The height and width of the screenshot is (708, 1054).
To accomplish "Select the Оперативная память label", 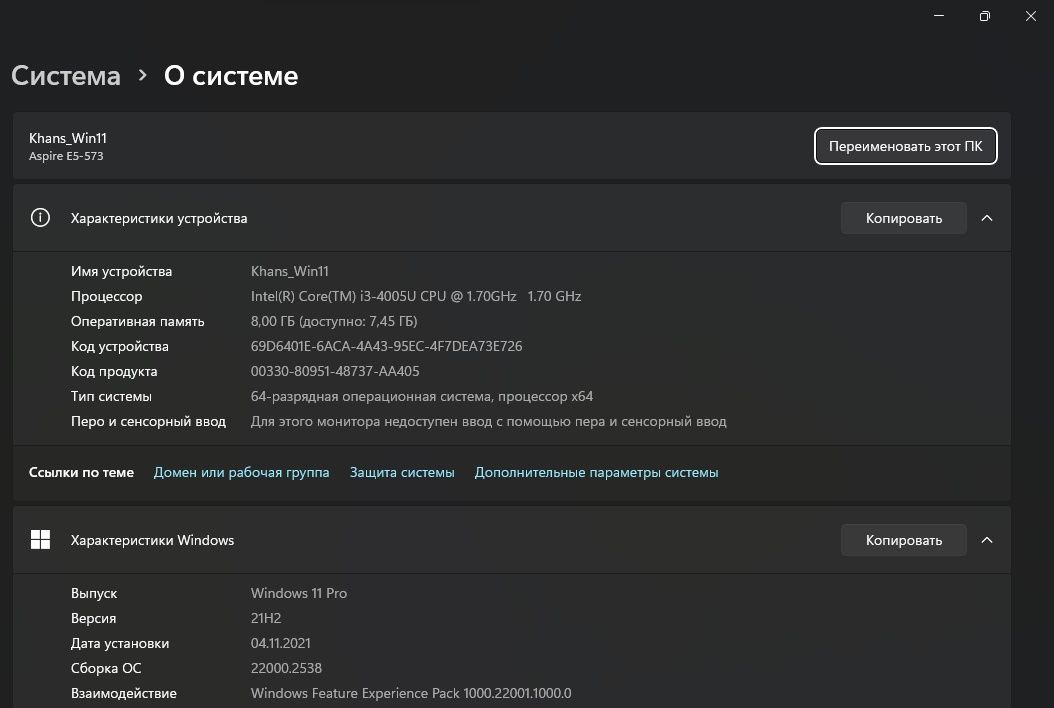I will [x=138, y=321].
